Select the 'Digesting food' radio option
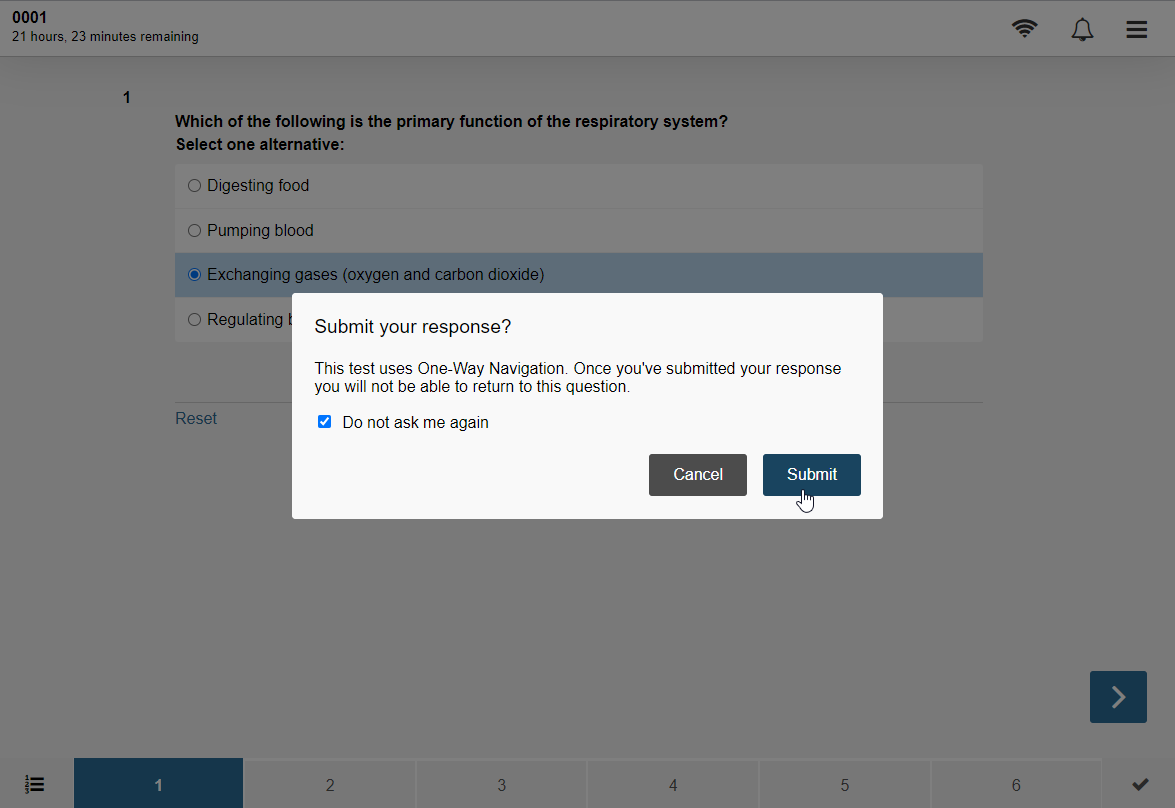 pyautogui.click(x=194, y=185)
